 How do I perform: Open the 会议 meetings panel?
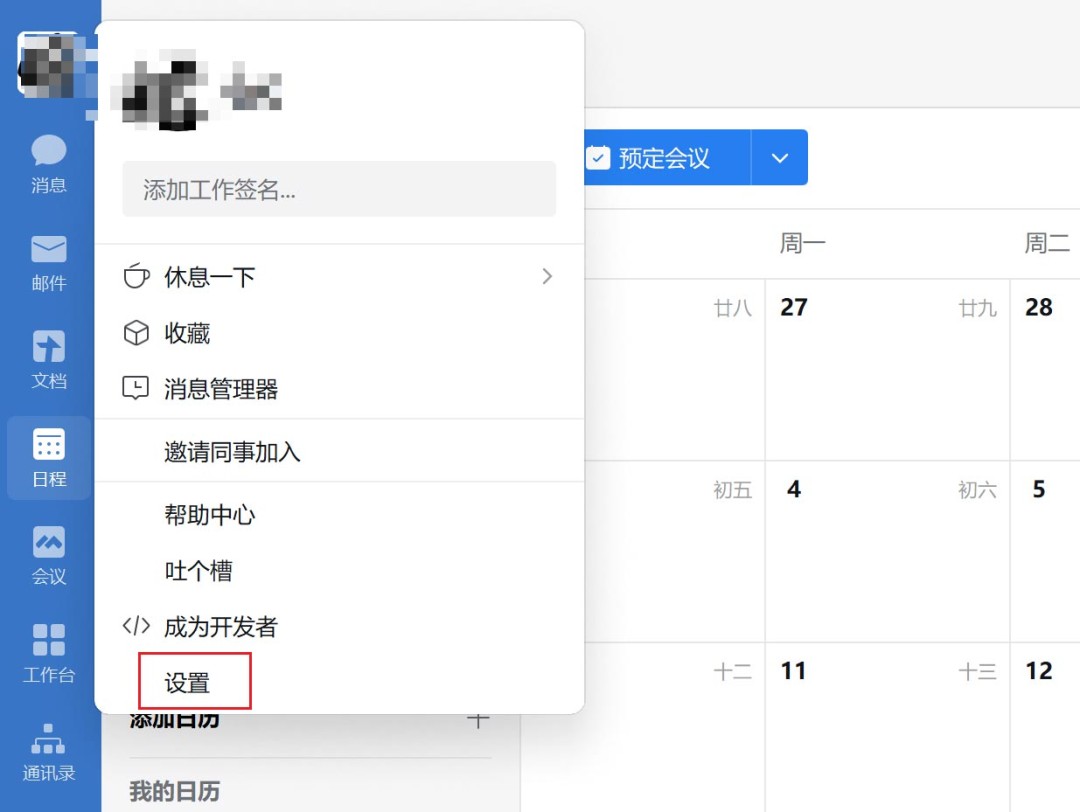click(47, 556)
